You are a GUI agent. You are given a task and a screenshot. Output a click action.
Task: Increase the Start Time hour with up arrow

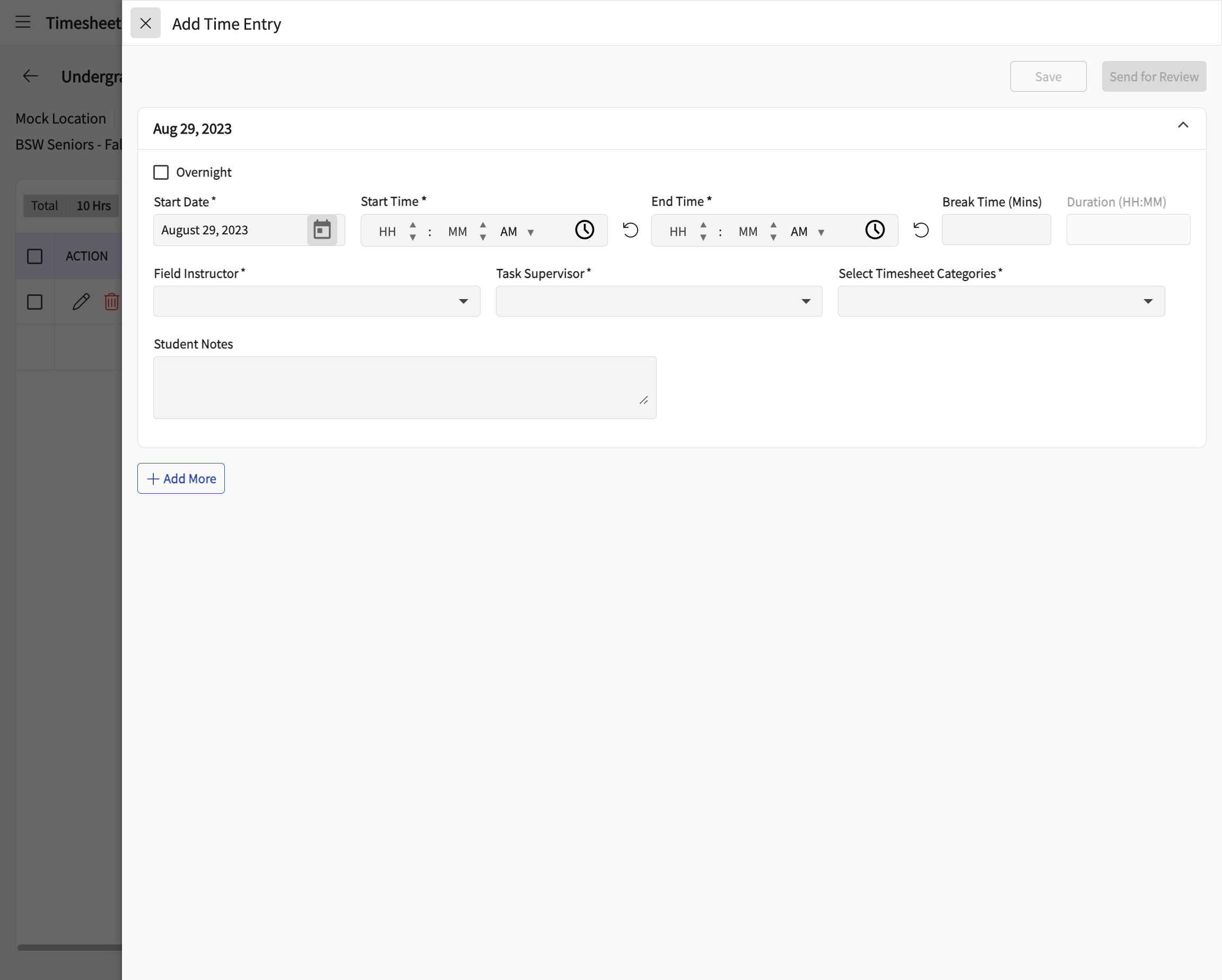click(x=413, y=225)
